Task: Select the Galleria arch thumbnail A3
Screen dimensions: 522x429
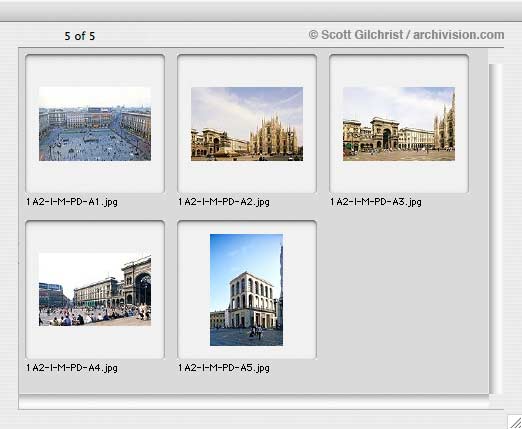Action: 399,124
